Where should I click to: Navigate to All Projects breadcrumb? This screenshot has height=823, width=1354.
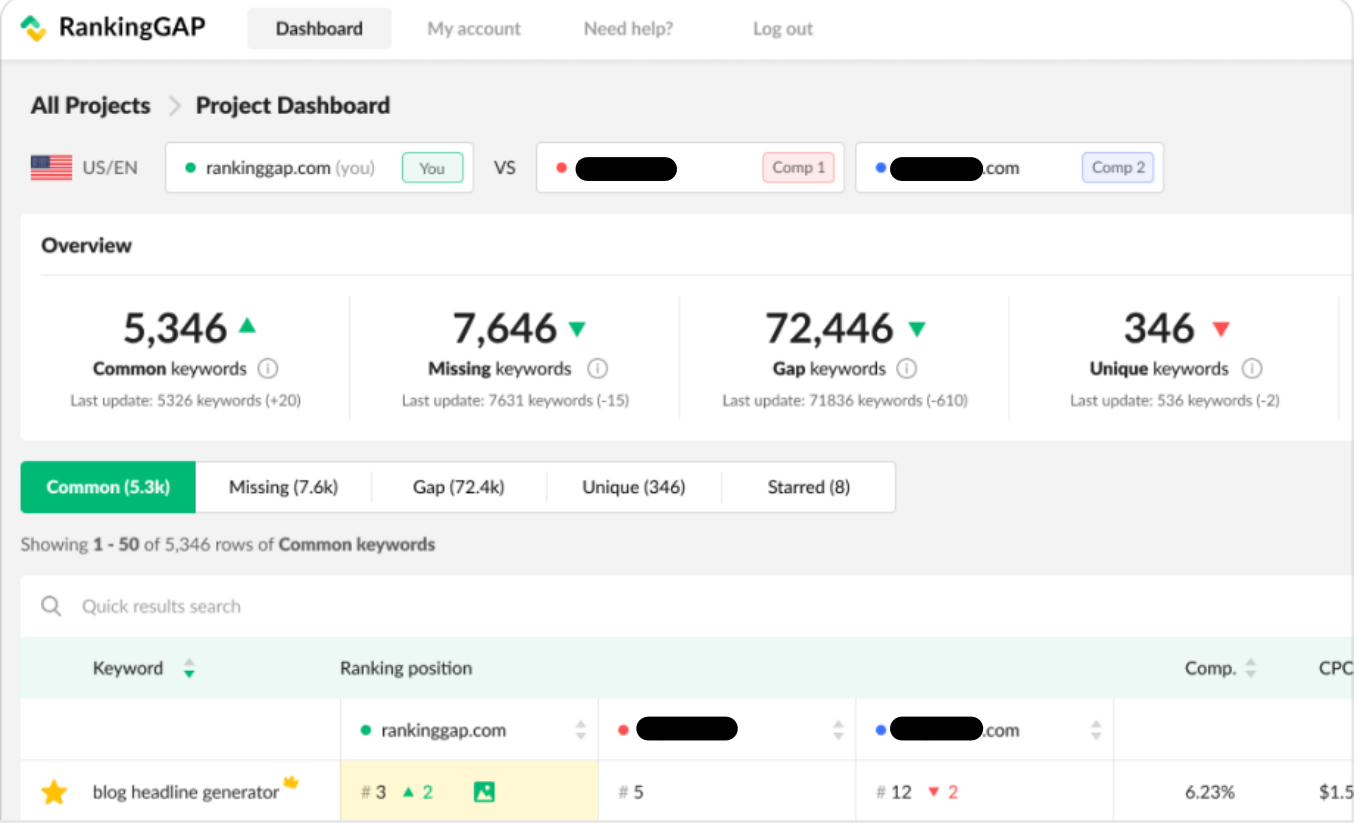click(x=90, y=105)
